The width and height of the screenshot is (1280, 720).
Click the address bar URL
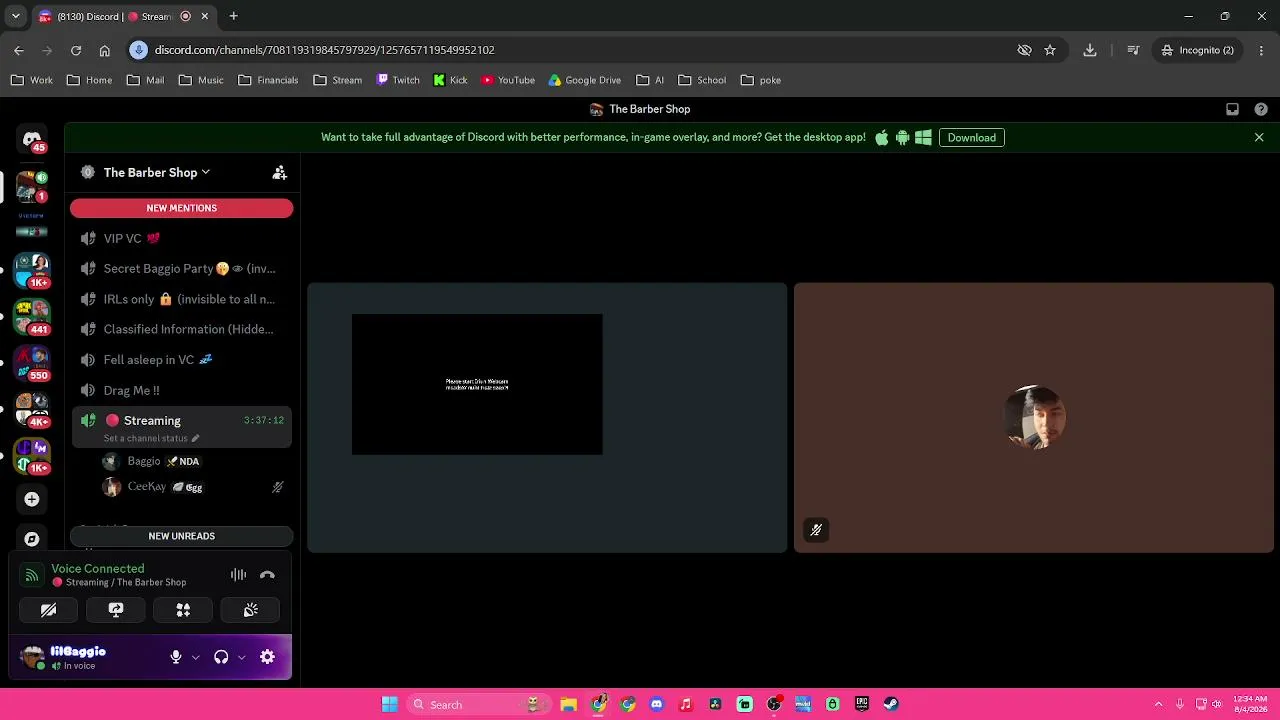coord(324,50)
